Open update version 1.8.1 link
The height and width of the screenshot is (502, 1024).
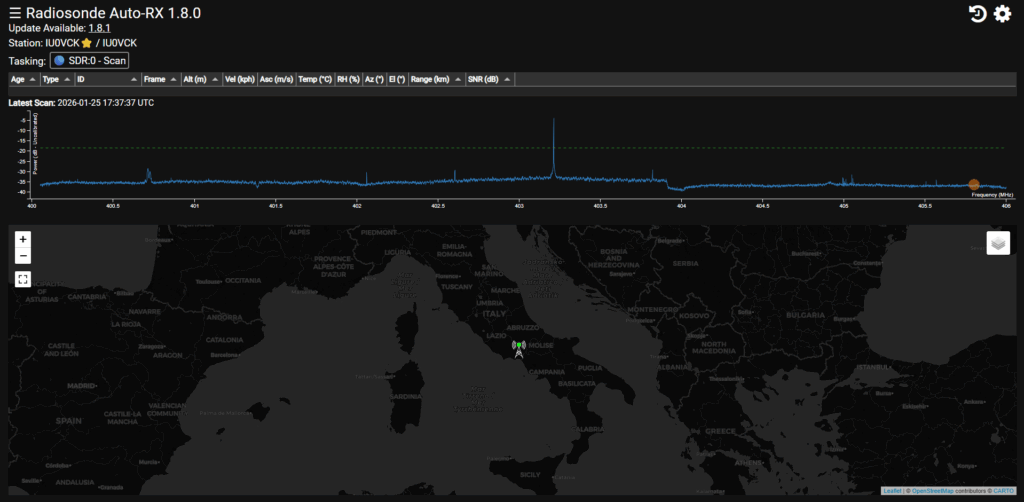click(x=99, y=28)
